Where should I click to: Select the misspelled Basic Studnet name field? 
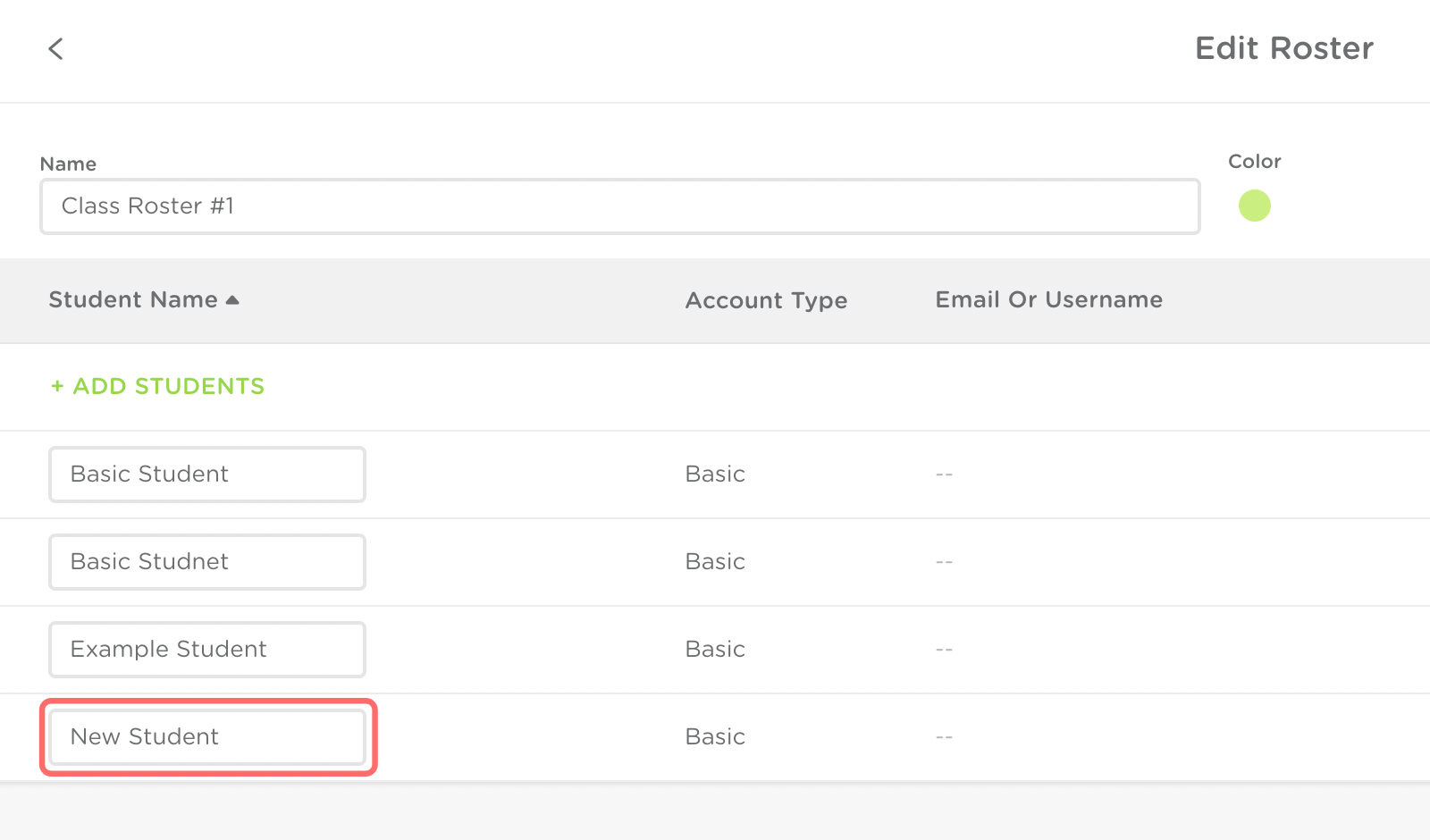[206, 562]
